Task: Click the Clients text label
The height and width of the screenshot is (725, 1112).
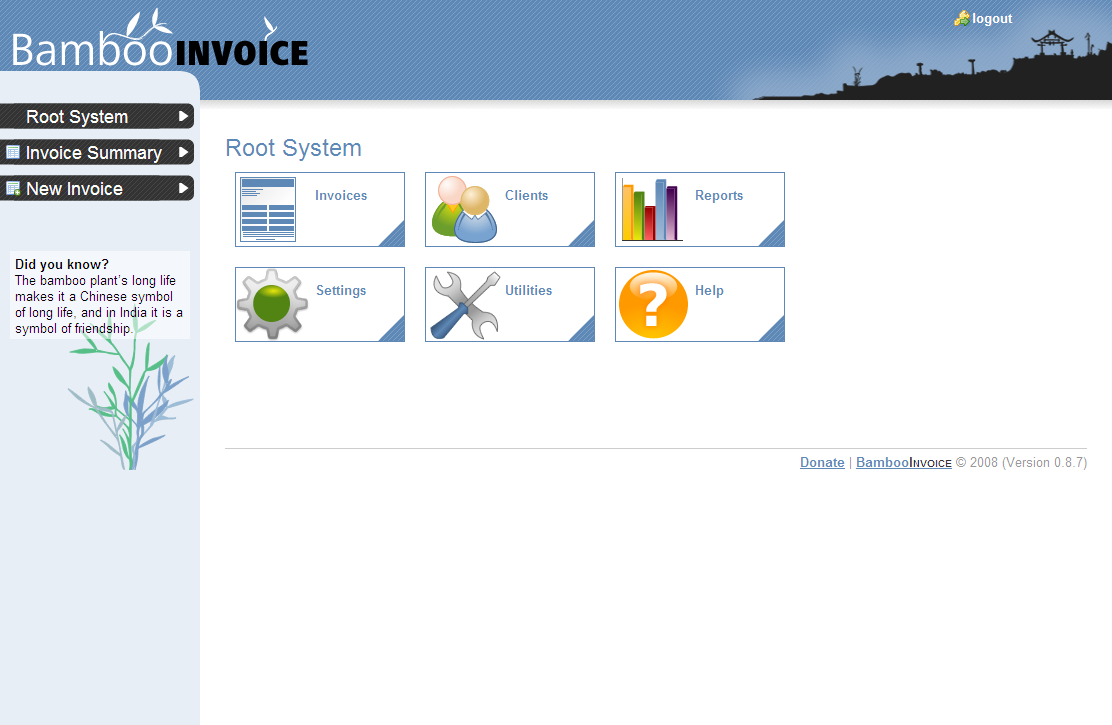Action: click(x=527, y=195)
